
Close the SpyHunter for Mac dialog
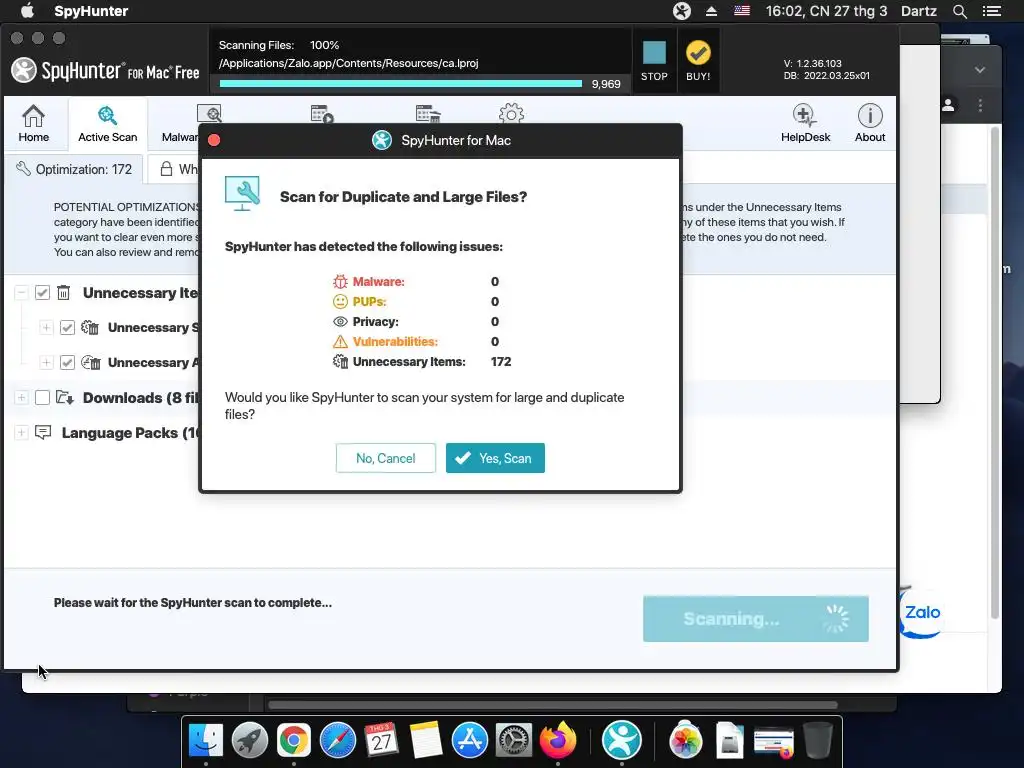pos(214,140)
